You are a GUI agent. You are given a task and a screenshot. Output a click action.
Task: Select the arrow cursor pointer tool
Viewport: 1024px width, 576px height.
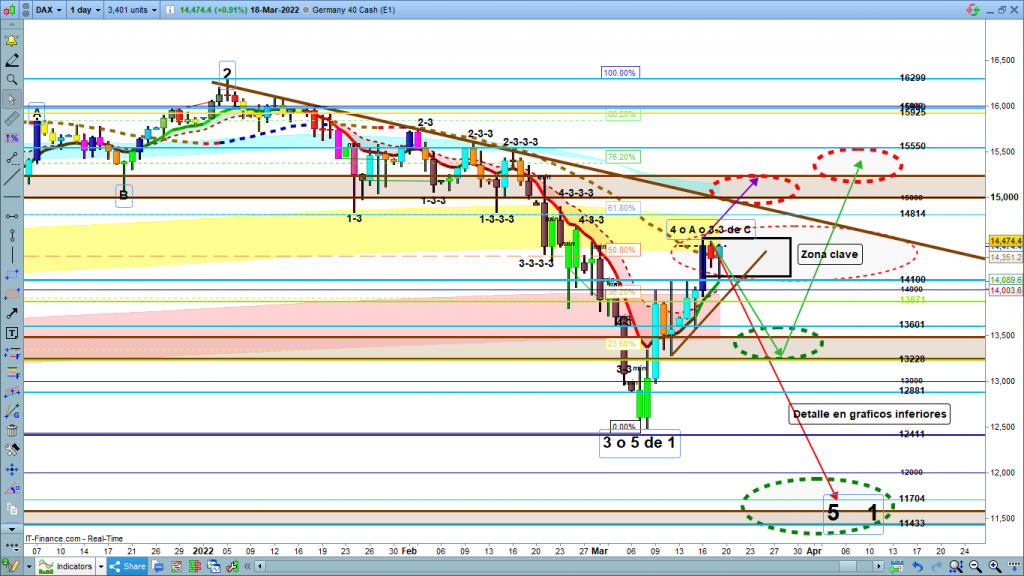(11, 100)
